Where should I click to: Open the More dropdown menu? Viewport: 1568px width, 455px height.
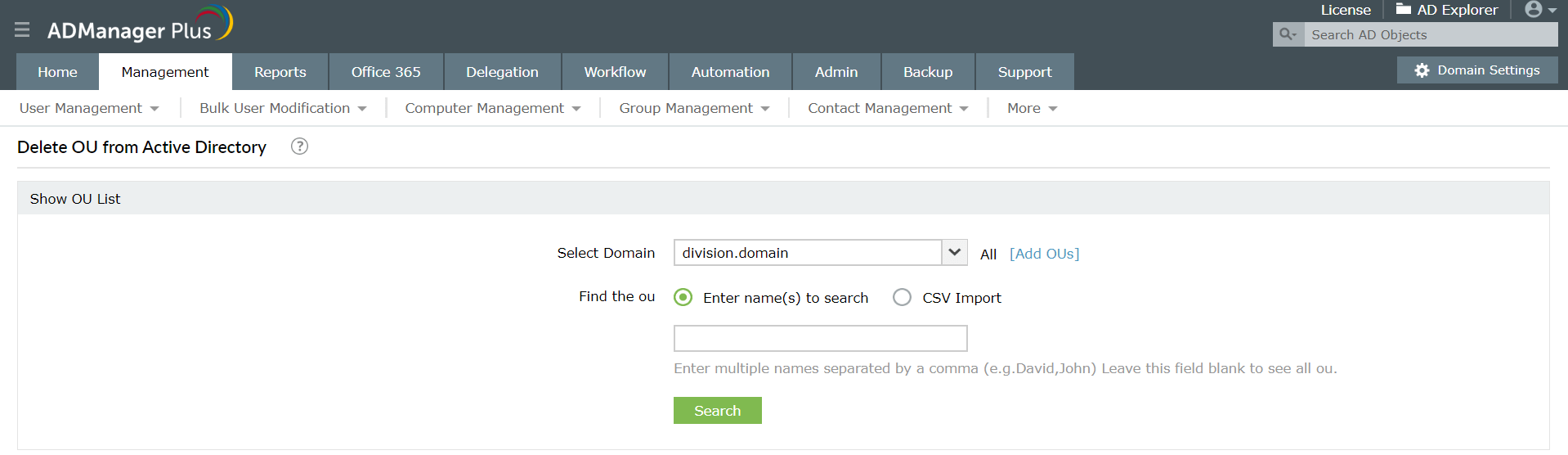pyautogui.click(x=1032, y=108)
